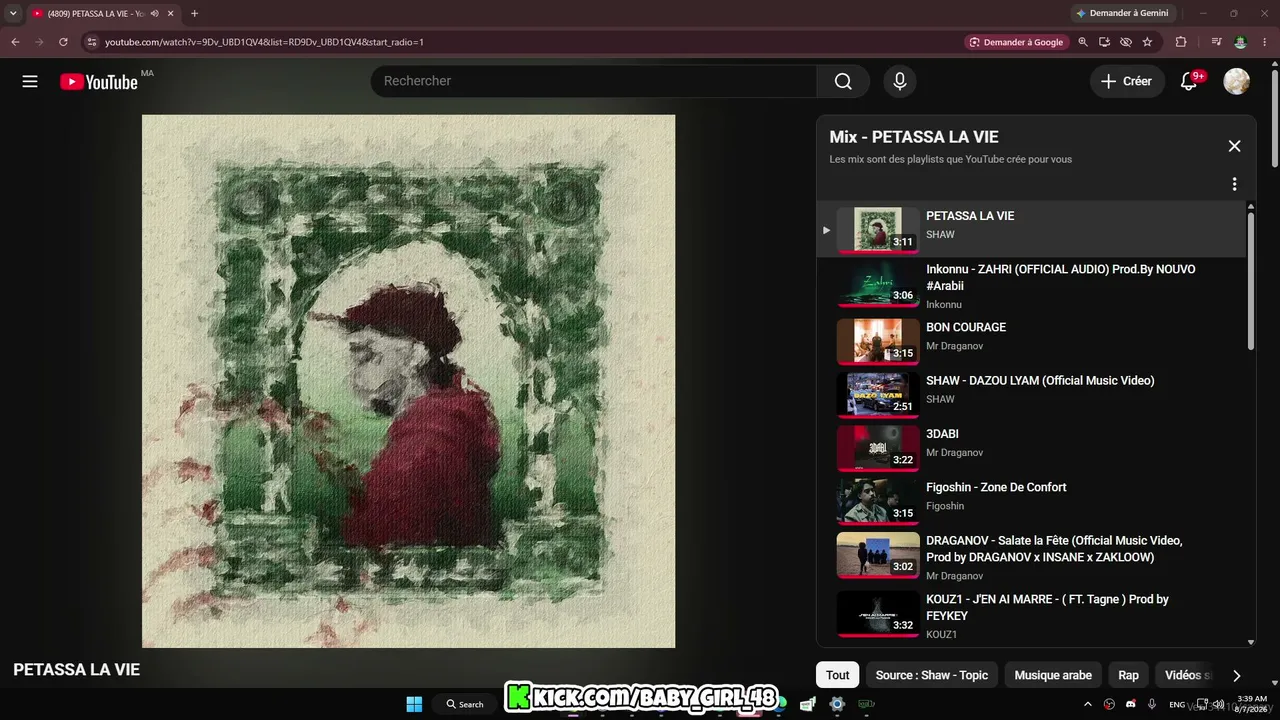Click the Demander à Gemini button
The width and height of the screenshot is (1280, 720).
(1123, 13)
